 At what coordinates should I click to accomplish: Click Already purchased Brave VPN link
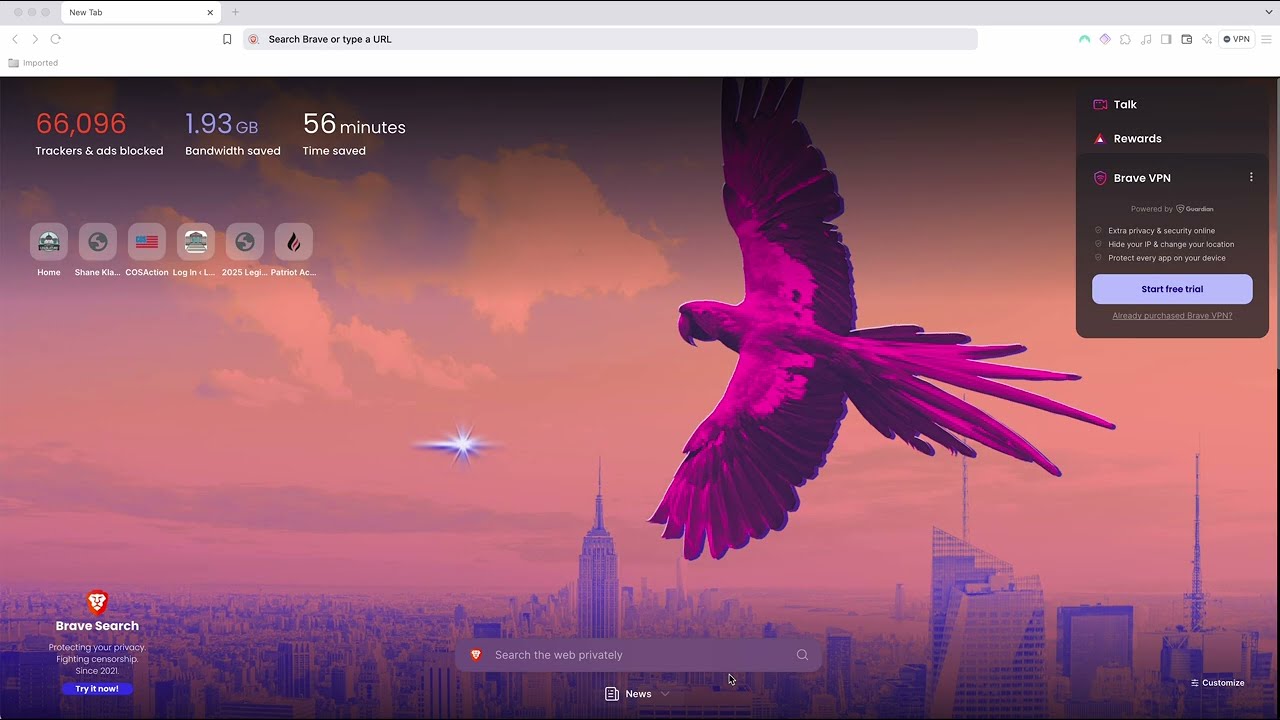pyautogui.click(x=1172, y=316)
